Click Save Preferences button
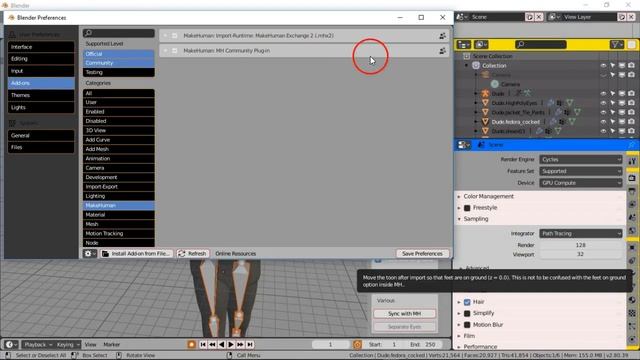This screenshot has width=640, height=360. pyautogui.click(x=422, y=253)
